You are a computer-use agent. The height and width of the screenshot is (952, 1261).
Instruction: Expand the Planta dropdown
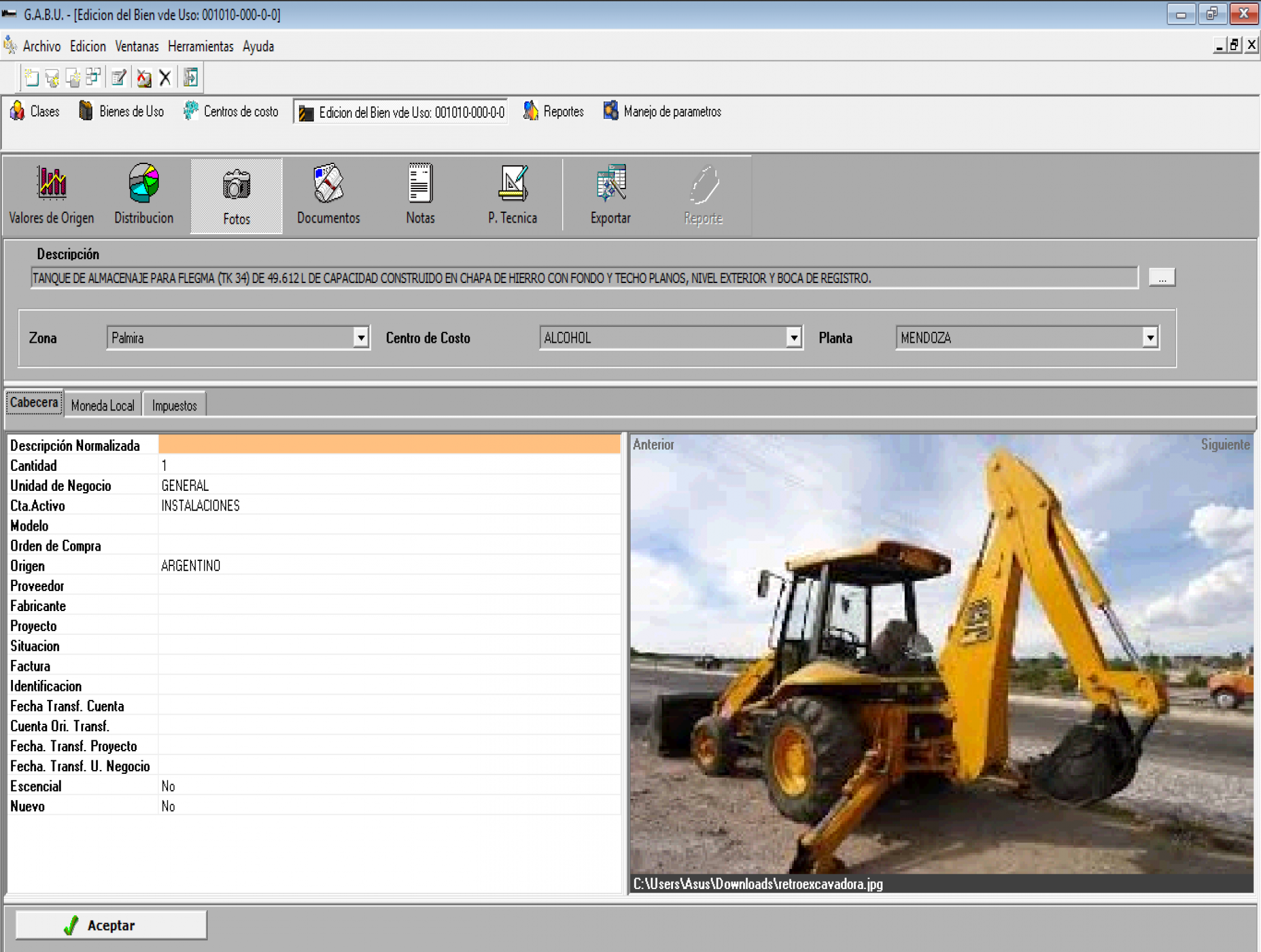1150,338
